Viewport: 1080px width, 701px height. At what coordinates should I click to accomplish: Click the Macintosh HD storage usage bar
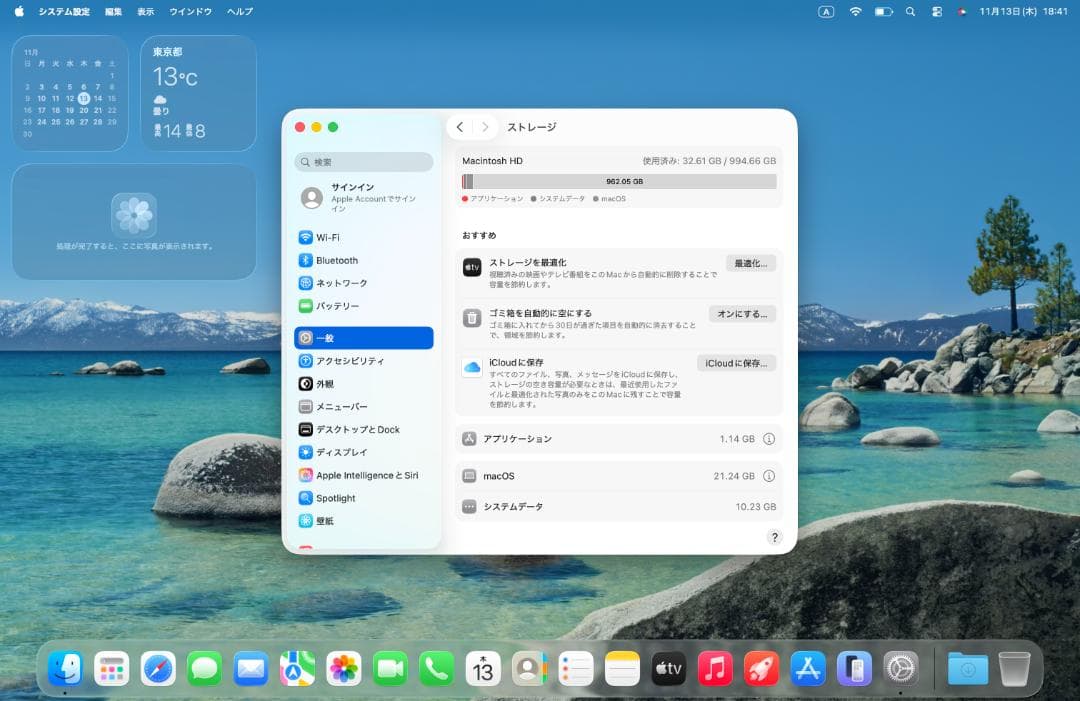[617, 181]
